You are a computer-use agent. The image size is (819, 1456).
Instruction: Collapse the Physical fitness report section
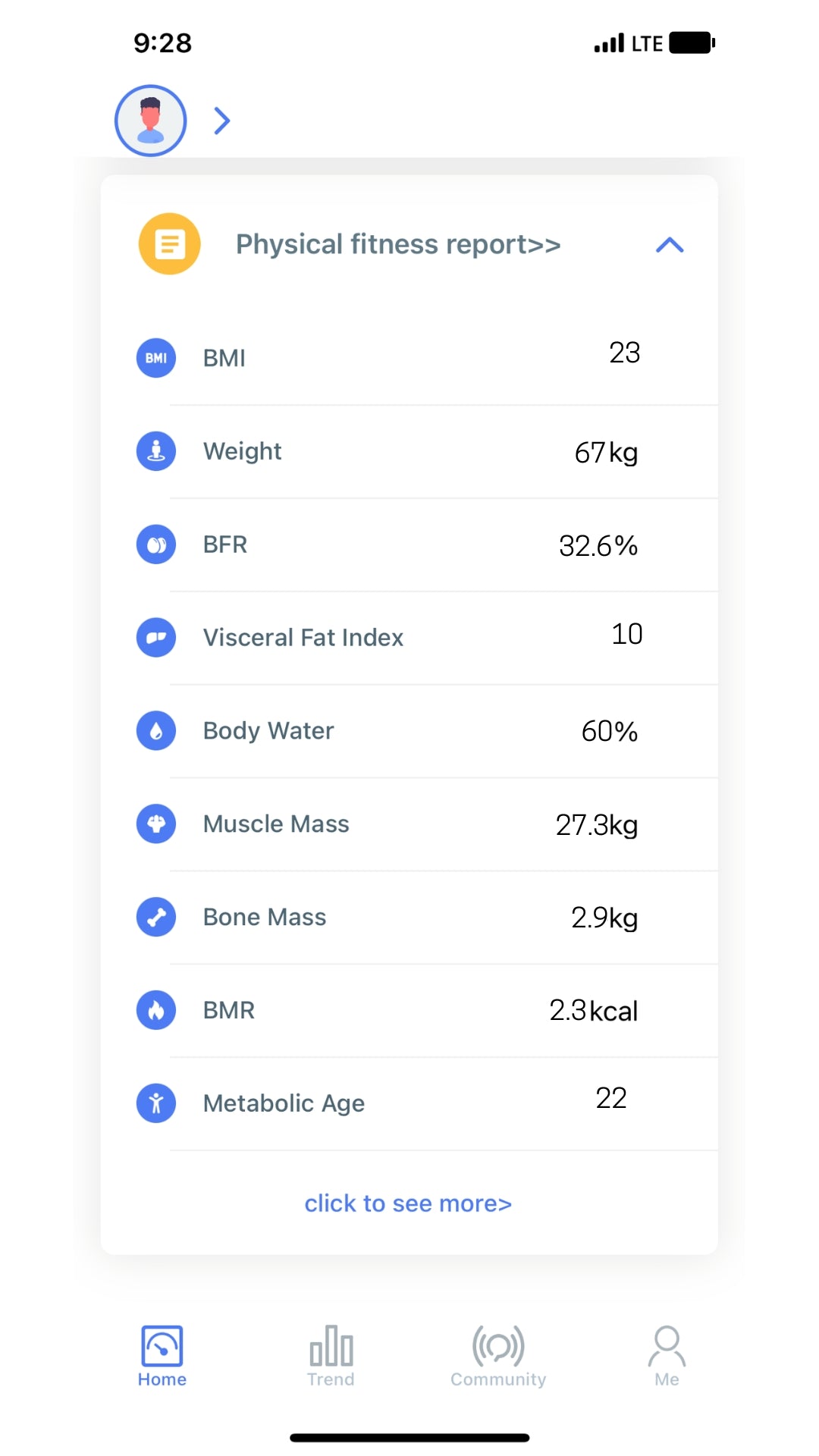point(670,245)
